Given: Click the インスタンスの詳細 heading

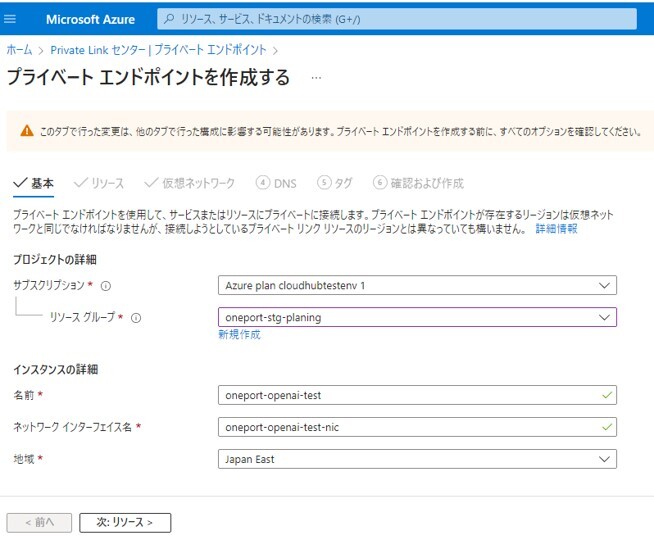Looking at the screenshot, I should click(55, 369).
